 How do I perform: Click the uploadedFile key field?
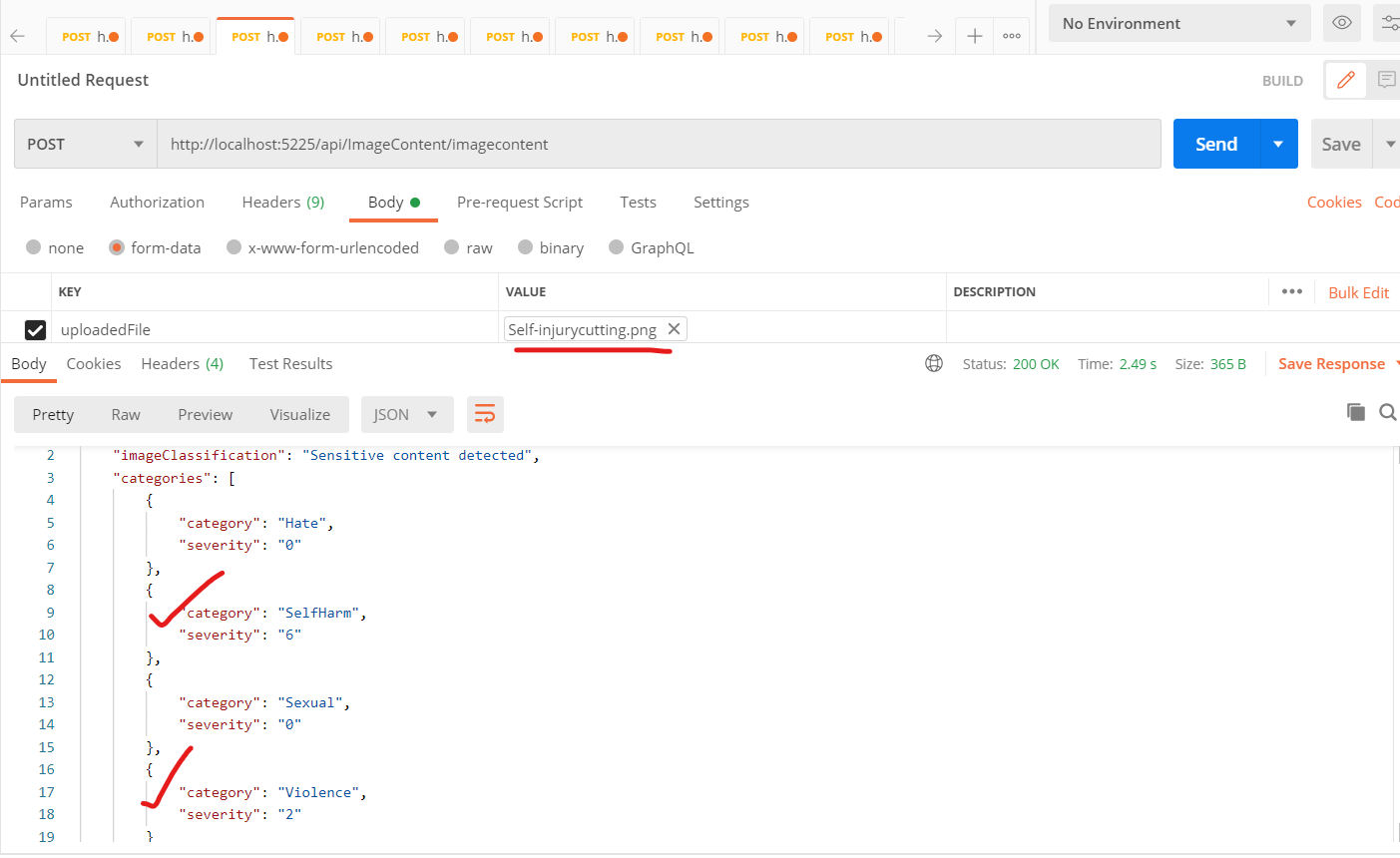click(274, 329)
